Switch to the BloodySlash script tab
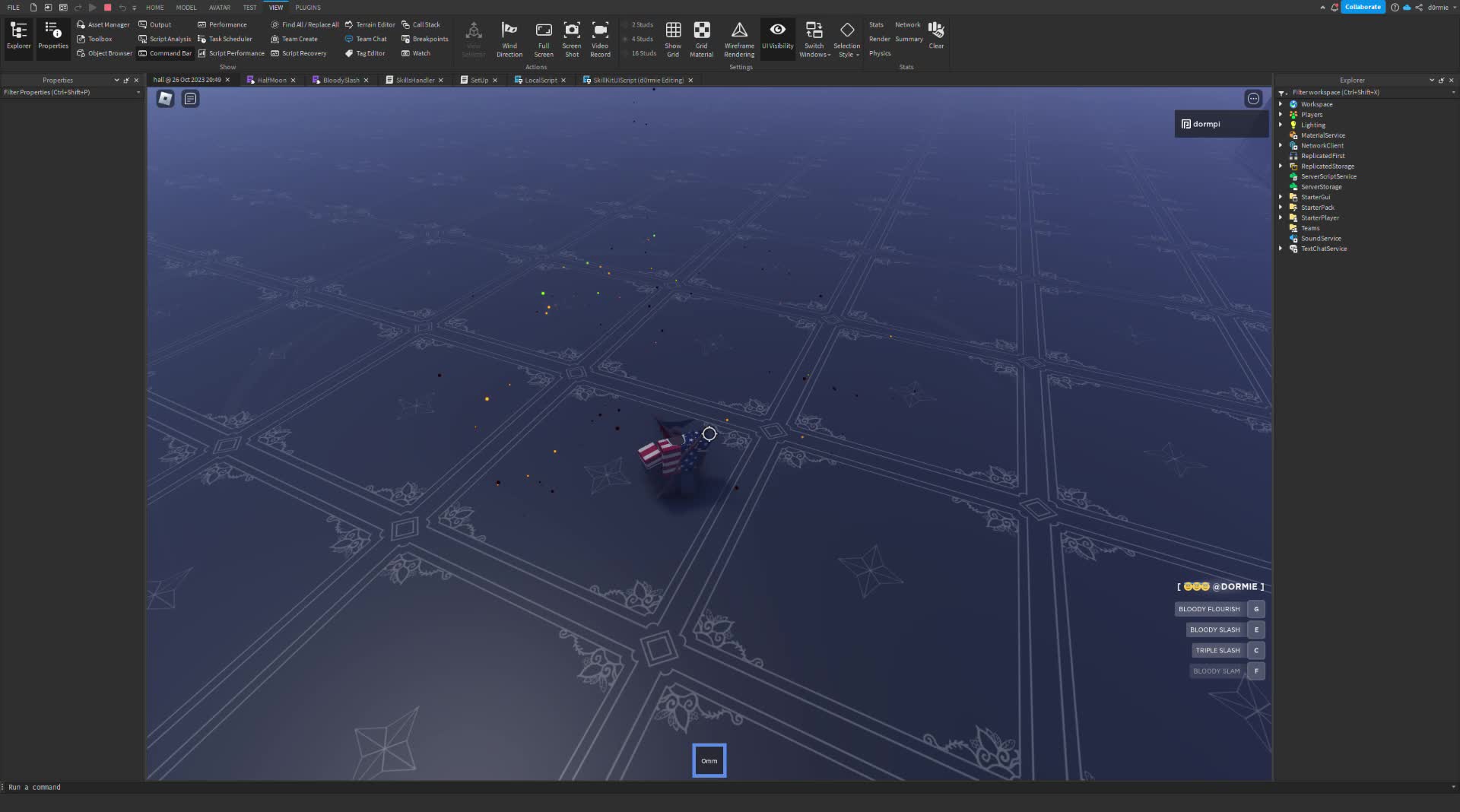1460x812 pixels. click(x=340, y=80)
